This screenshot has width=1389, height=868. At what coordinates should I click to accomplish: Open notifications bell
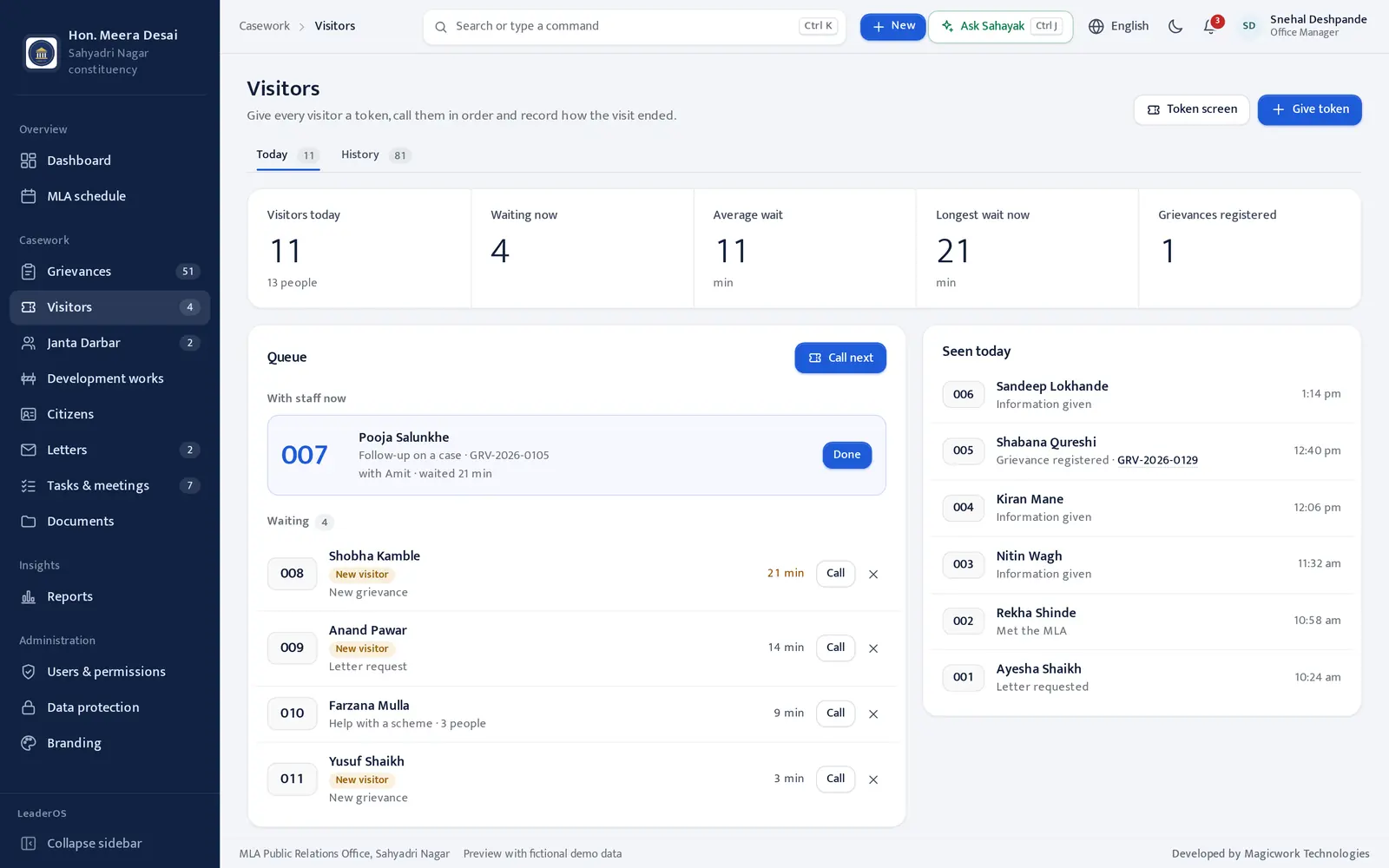(1210, 26)
